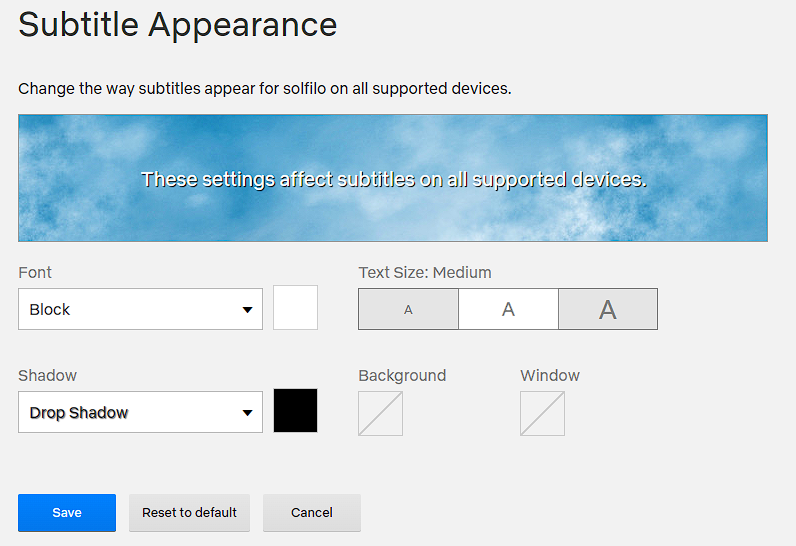The image size is (796, 546).
Task: Click the Shadow label
Action: coord(47,375)
